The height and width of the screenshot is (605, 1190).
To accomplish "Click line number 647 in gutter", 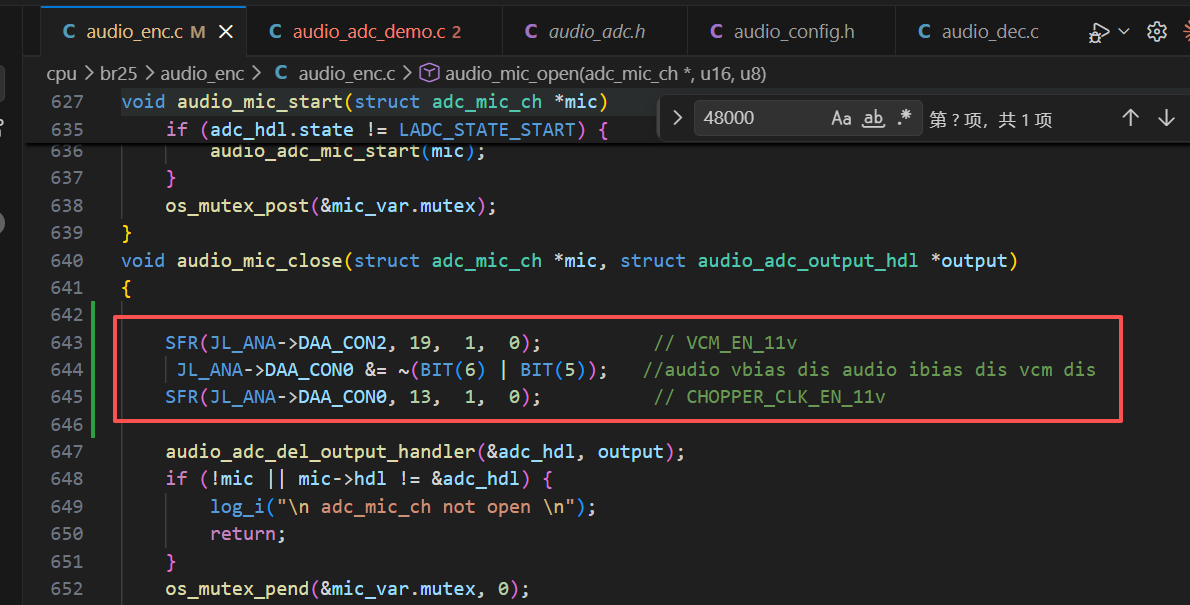I will point(67,452).
